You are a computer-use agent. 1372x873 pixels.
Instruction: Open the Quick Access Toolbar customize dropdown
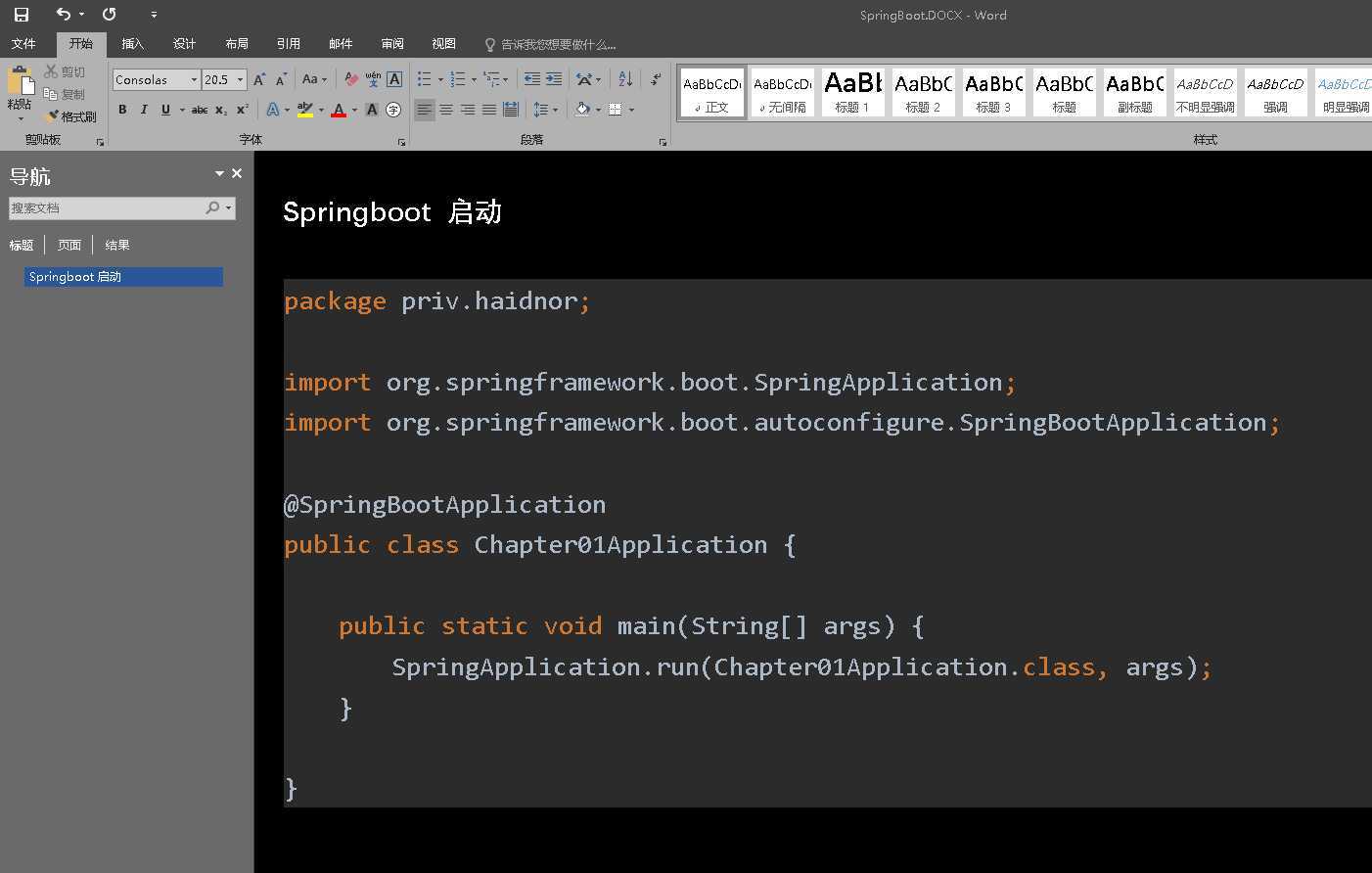[154, 15]
